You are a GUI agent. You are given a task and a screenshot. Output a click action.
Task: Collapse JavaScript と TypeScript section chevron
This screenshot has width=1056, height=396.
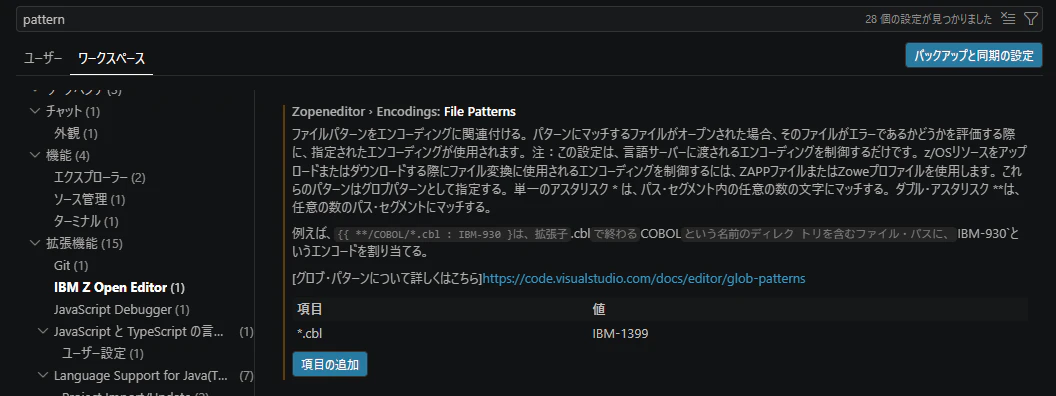pos(44,331)
